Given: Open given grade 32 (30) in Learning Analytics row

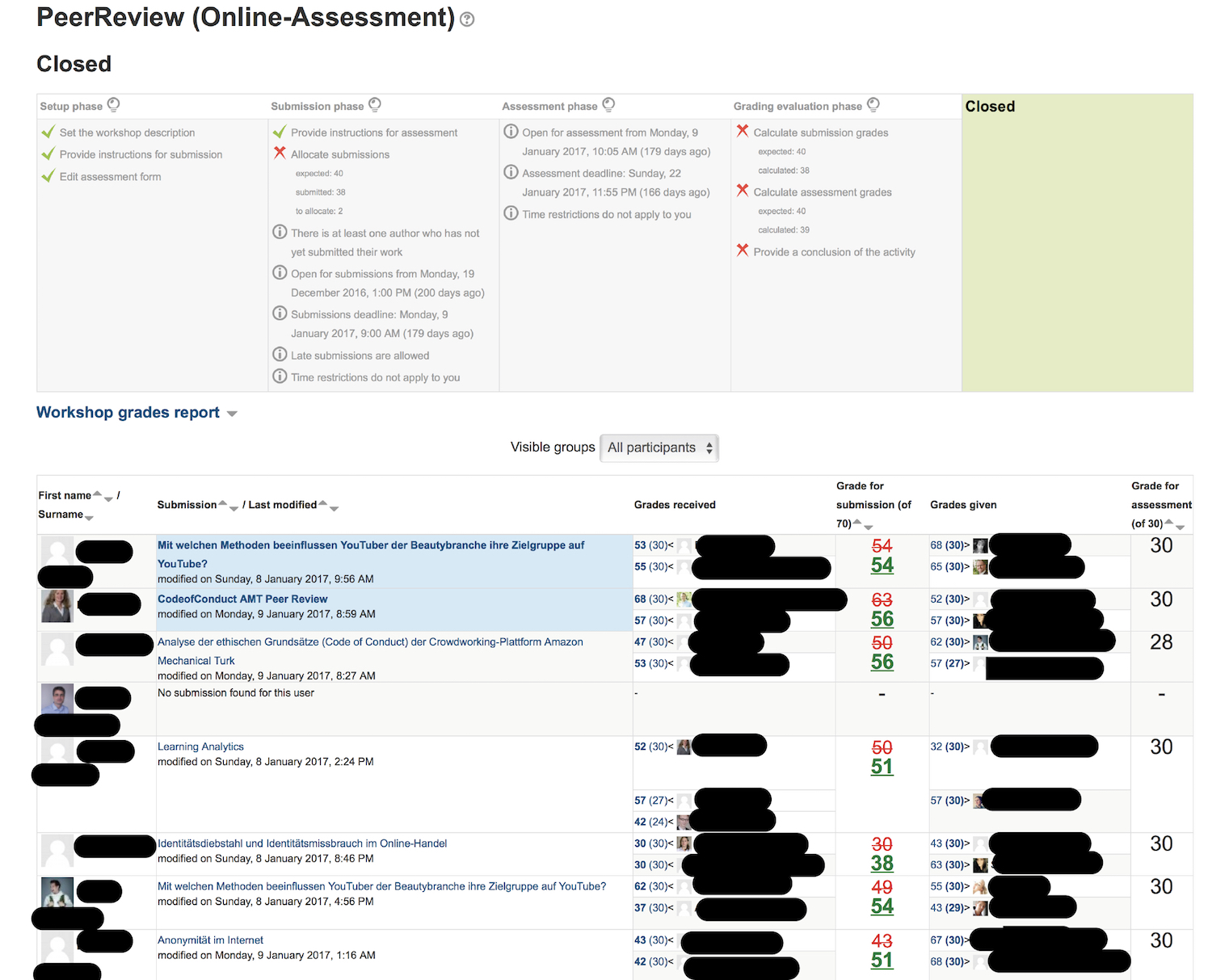Looking at the screenshot, I should point(948,747).
